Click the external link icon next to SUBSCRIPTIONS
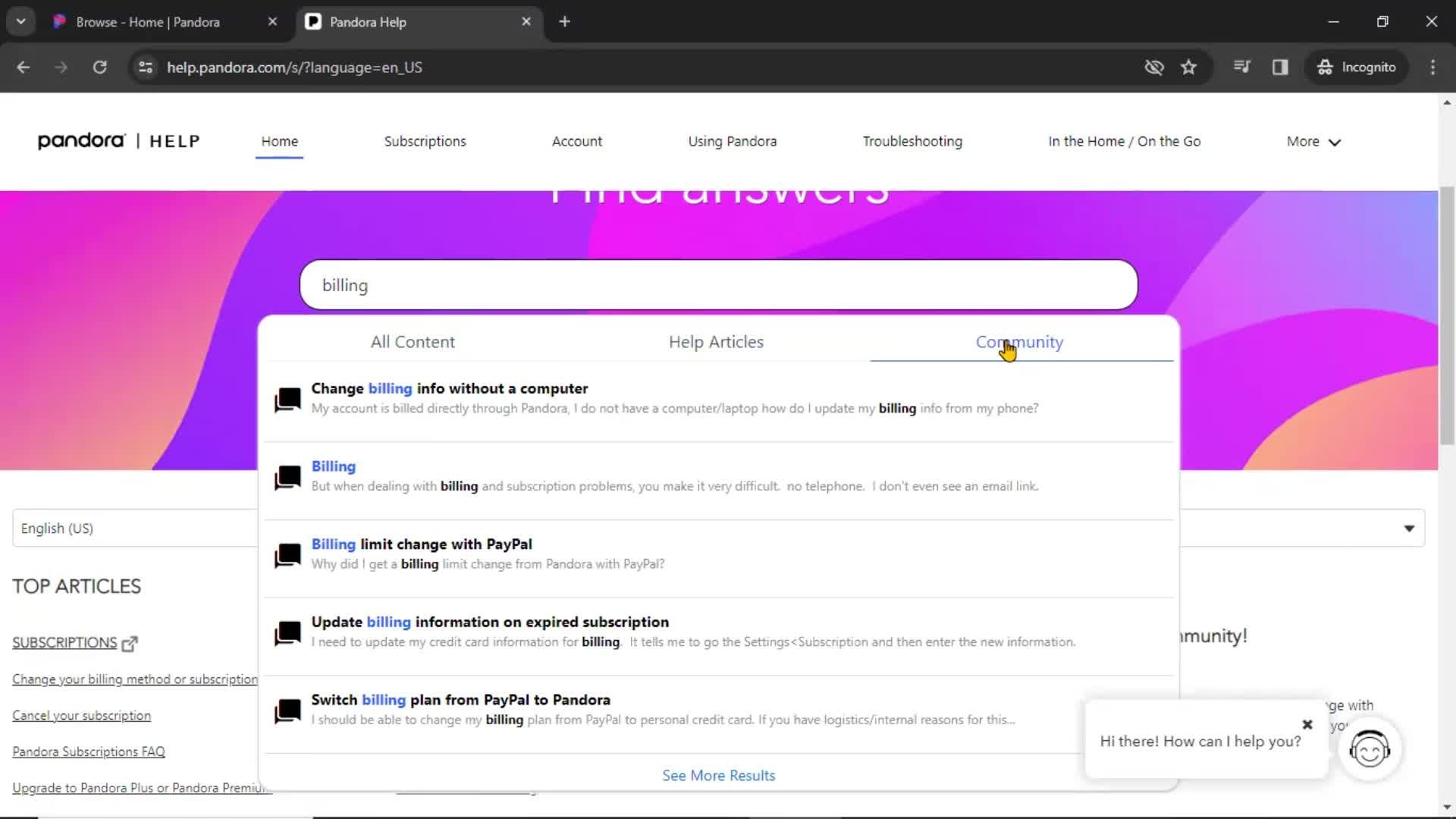The width and height of the screenshot is (1456, 819). pos(130,644)
